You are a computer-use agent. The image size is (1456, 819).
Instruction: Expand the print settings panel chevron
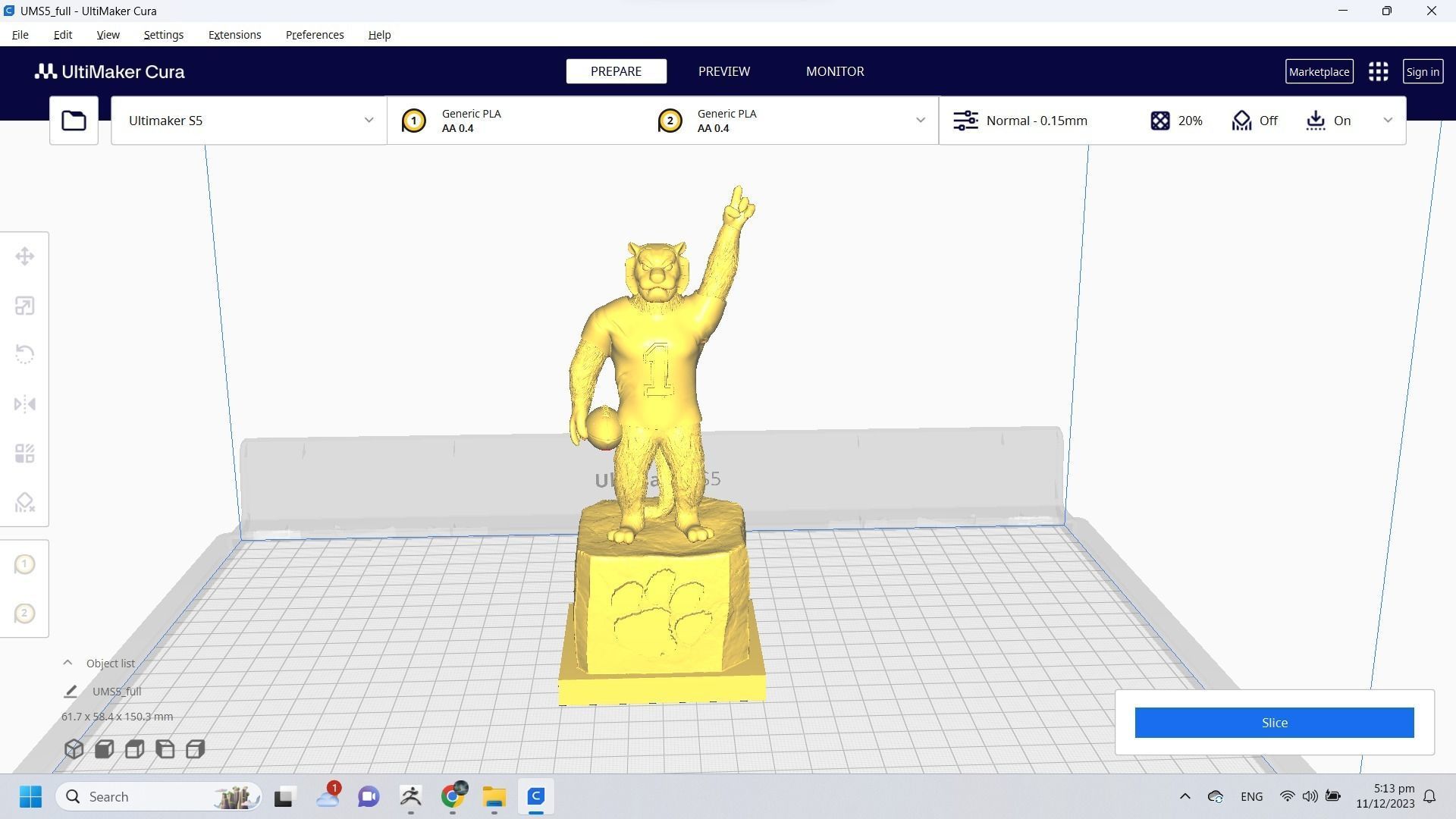coord(1388,121)
